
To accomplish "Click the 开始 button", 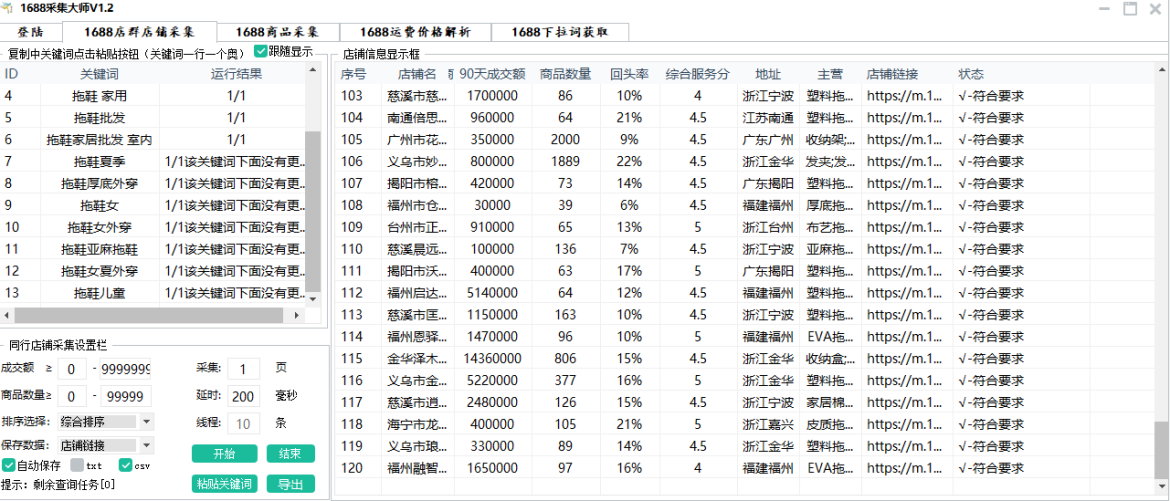I will pyautogui.click(x=224, y=453).
